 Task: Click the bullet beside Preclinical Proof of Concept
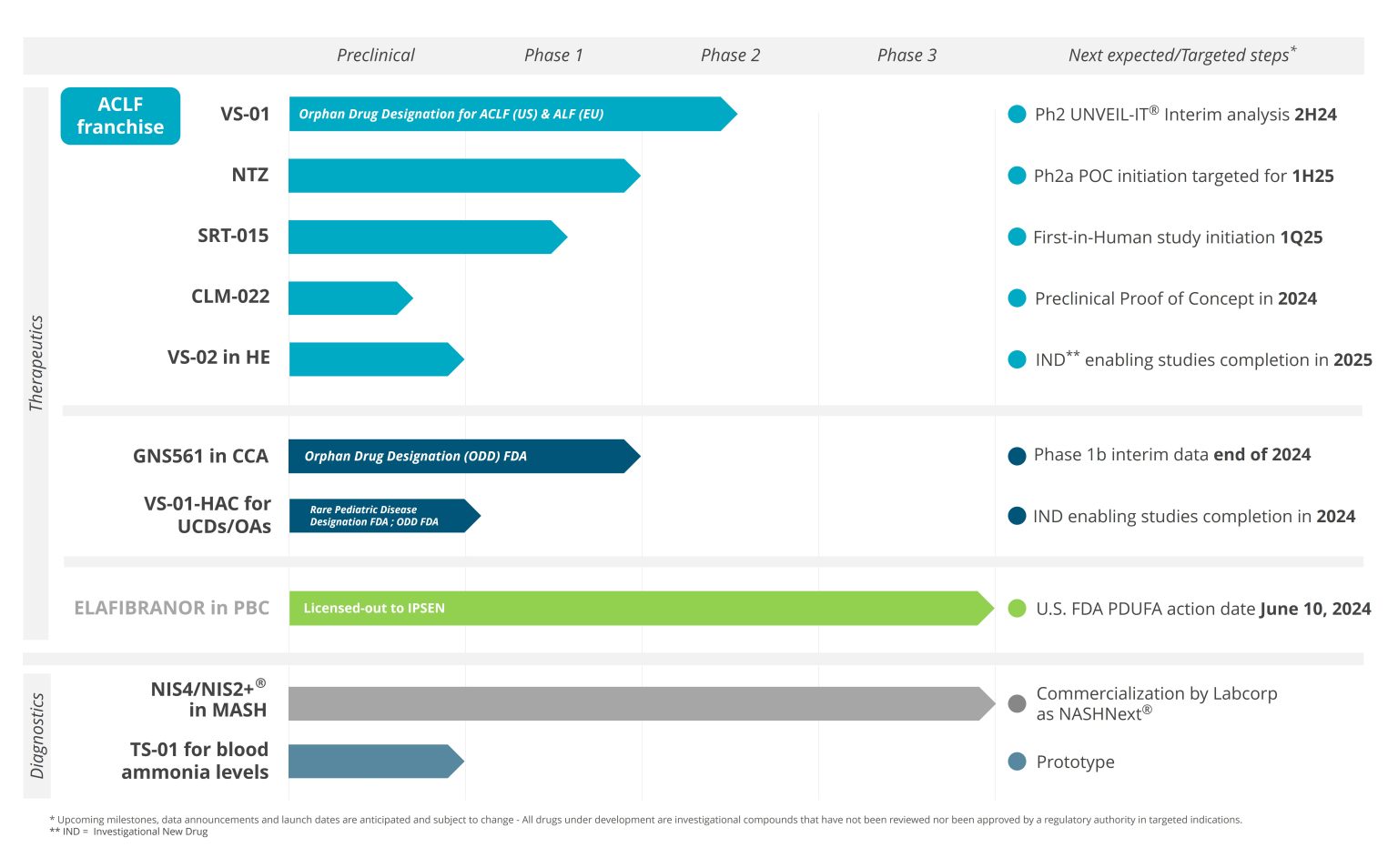(x=1017, y=298)
